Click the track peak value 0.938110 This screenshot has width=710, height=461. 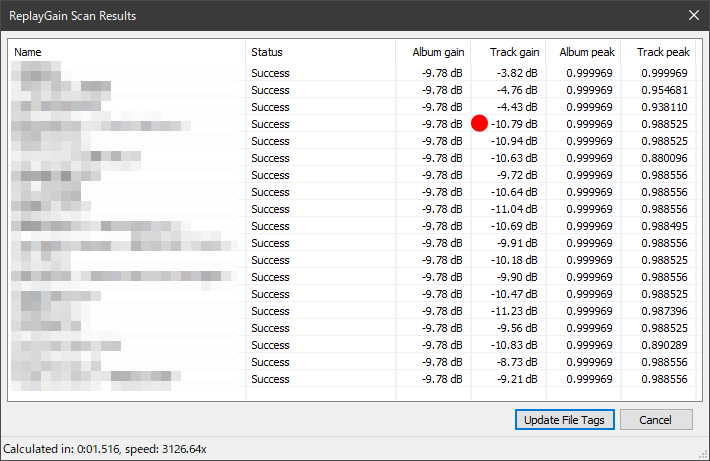pyautogui.click(x=664, y=107)
